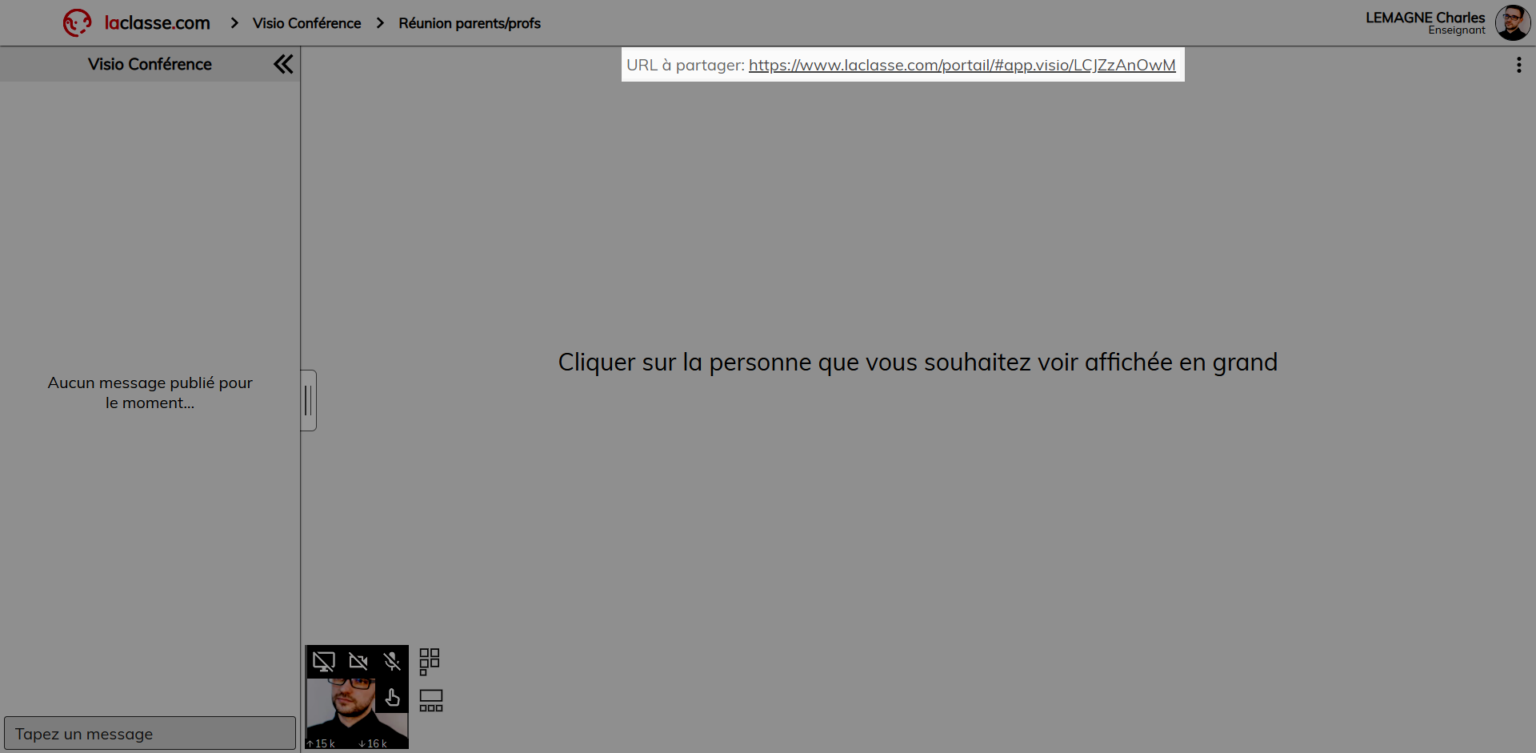1536x753 pixels.
Task: Raise hand using the hand icon
Action: [x=392, y=697]
